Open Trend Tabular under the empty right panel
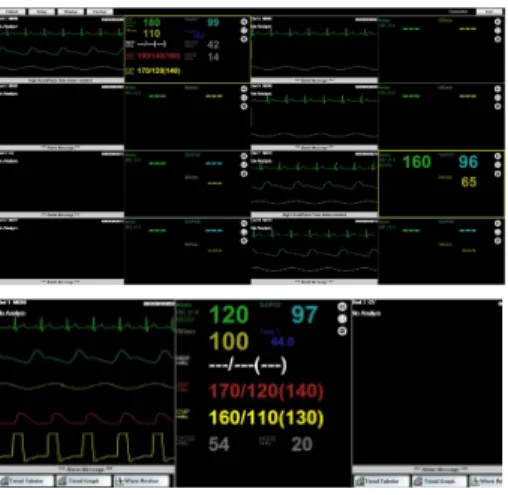 pos(382,481)
